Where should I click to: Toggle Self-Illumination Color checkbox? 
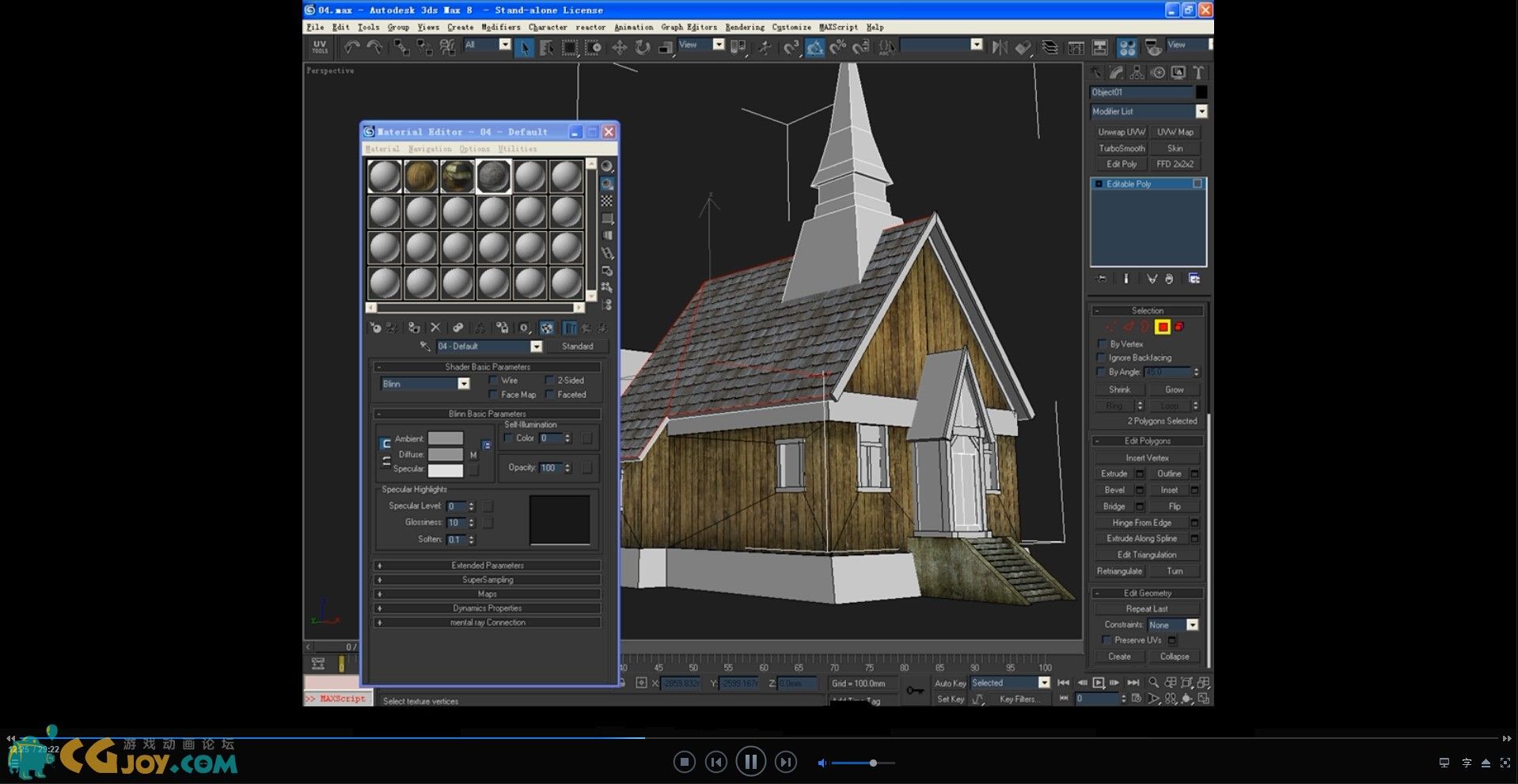[509, 438]
